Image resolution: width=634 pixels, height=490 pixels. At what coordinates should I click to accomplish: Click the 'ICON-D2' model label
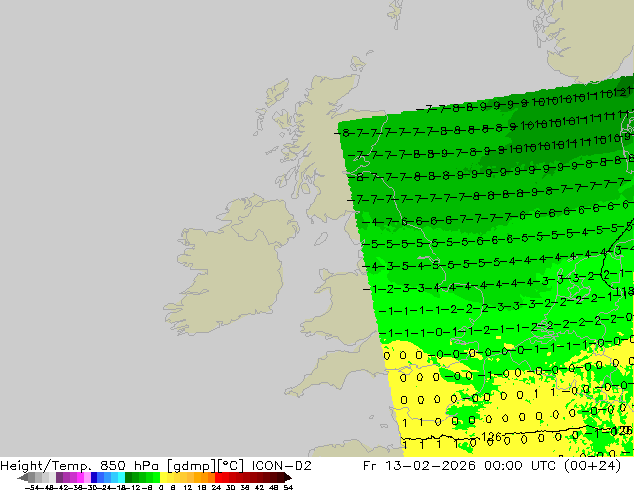(281, 466)
